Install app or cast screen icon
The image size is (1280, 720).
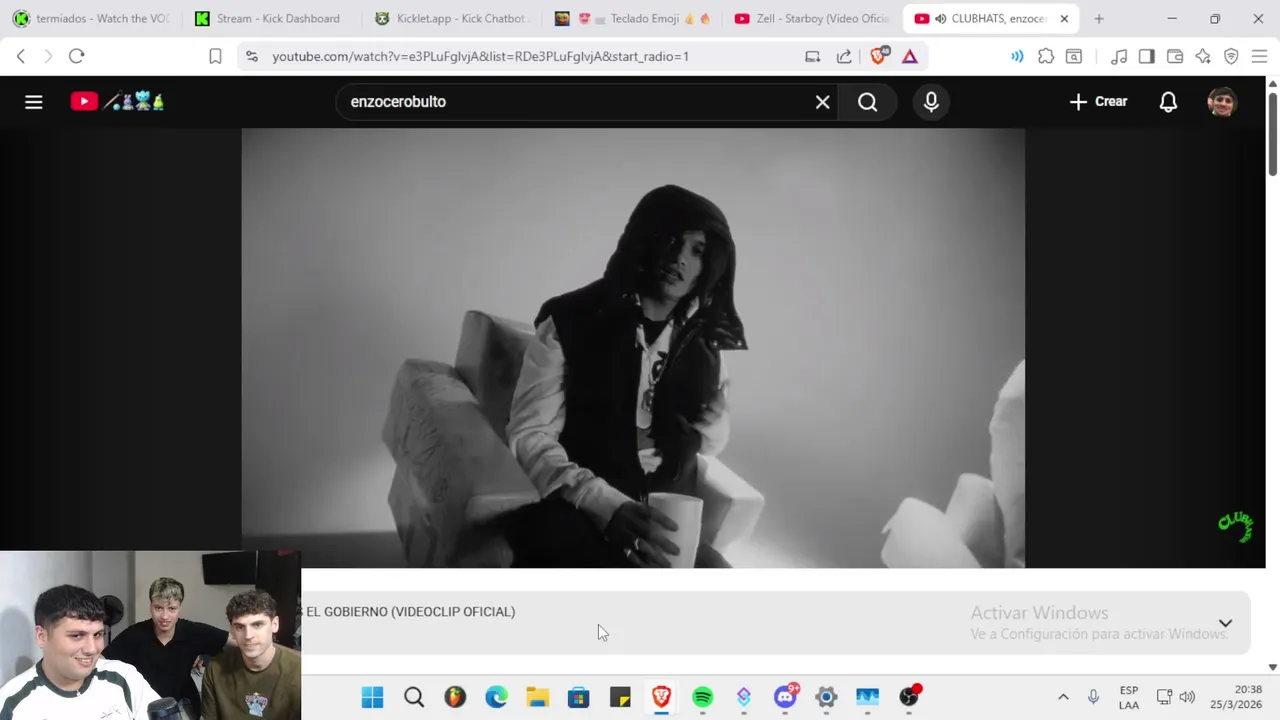tap(813, 57)
